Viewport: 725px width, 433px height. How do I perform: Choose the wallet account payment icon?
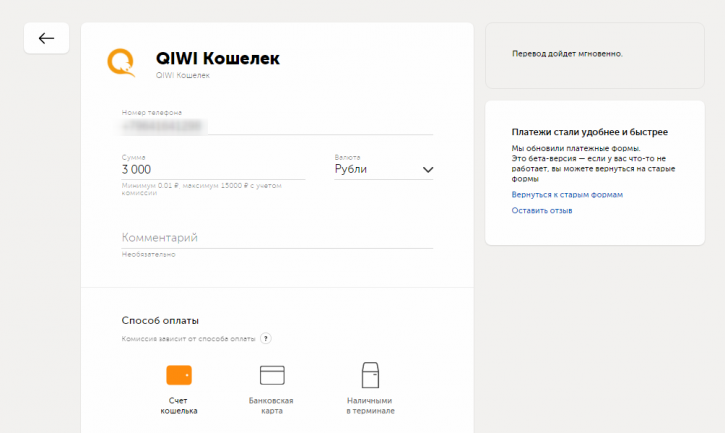(179, 375)
